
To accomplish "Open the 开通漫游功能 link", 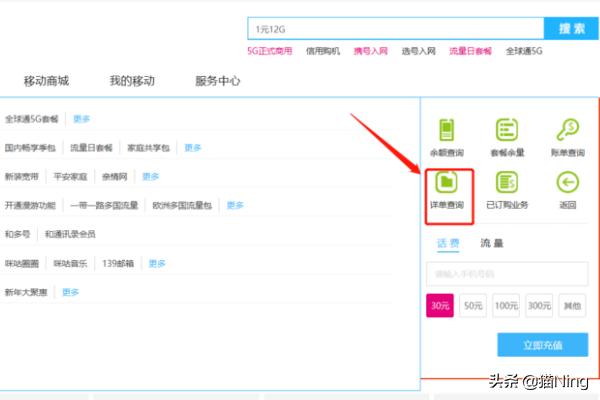I will (x=30, y=206).
